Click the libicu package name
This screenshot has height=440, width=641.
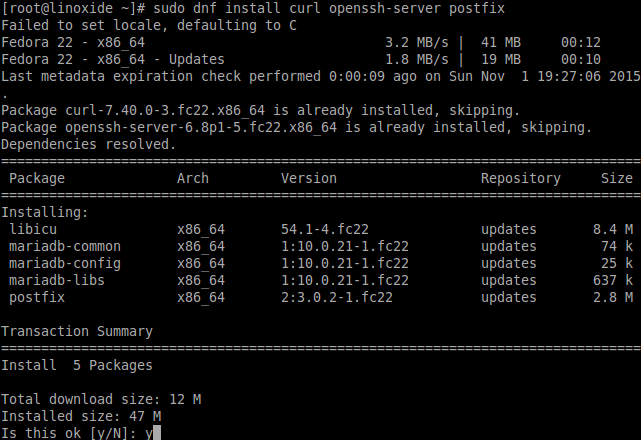pyautogui.click(x=33, y=229)
